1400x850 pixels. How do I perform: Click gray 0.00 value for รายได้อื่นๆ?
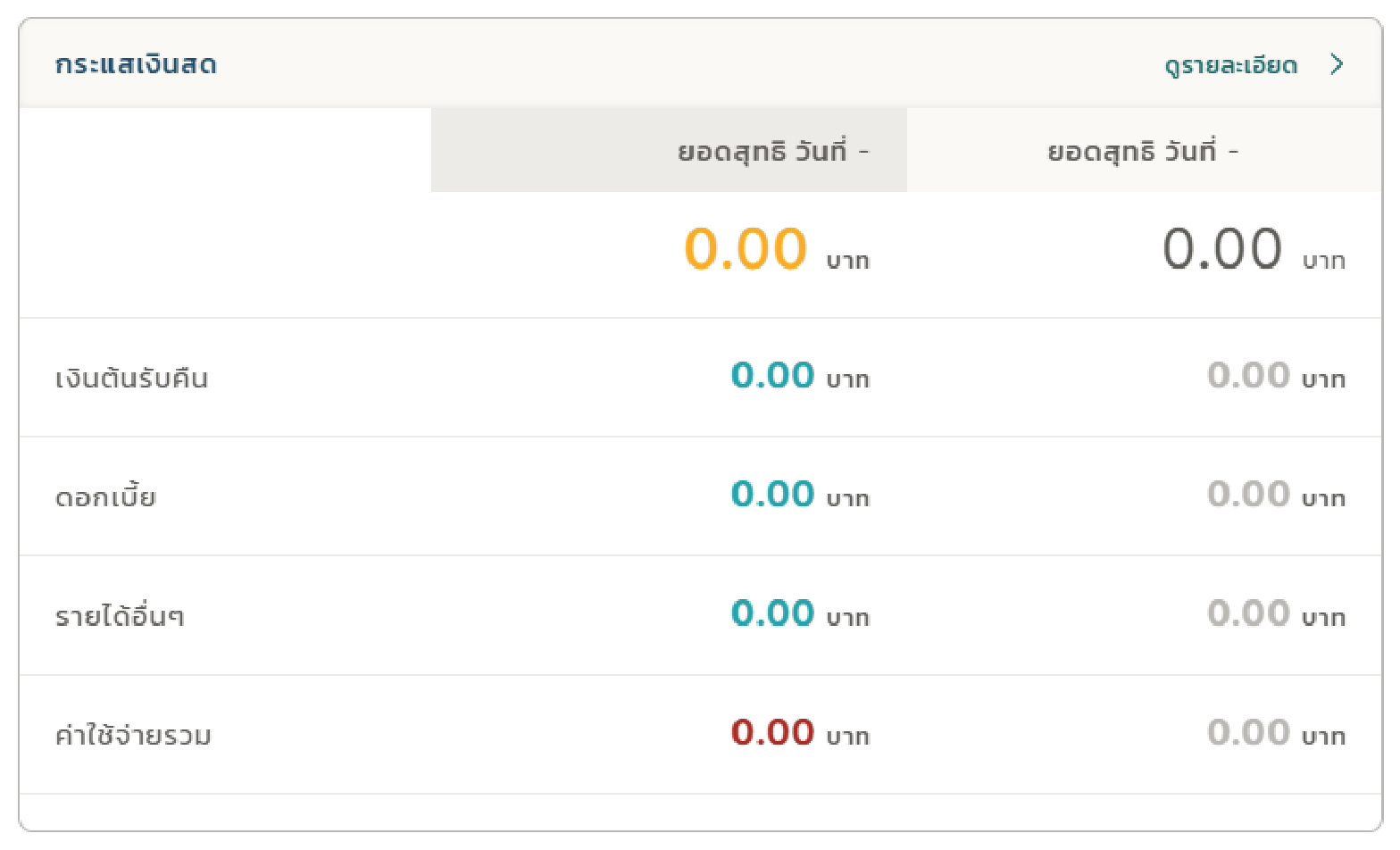tap(1248, 613)
